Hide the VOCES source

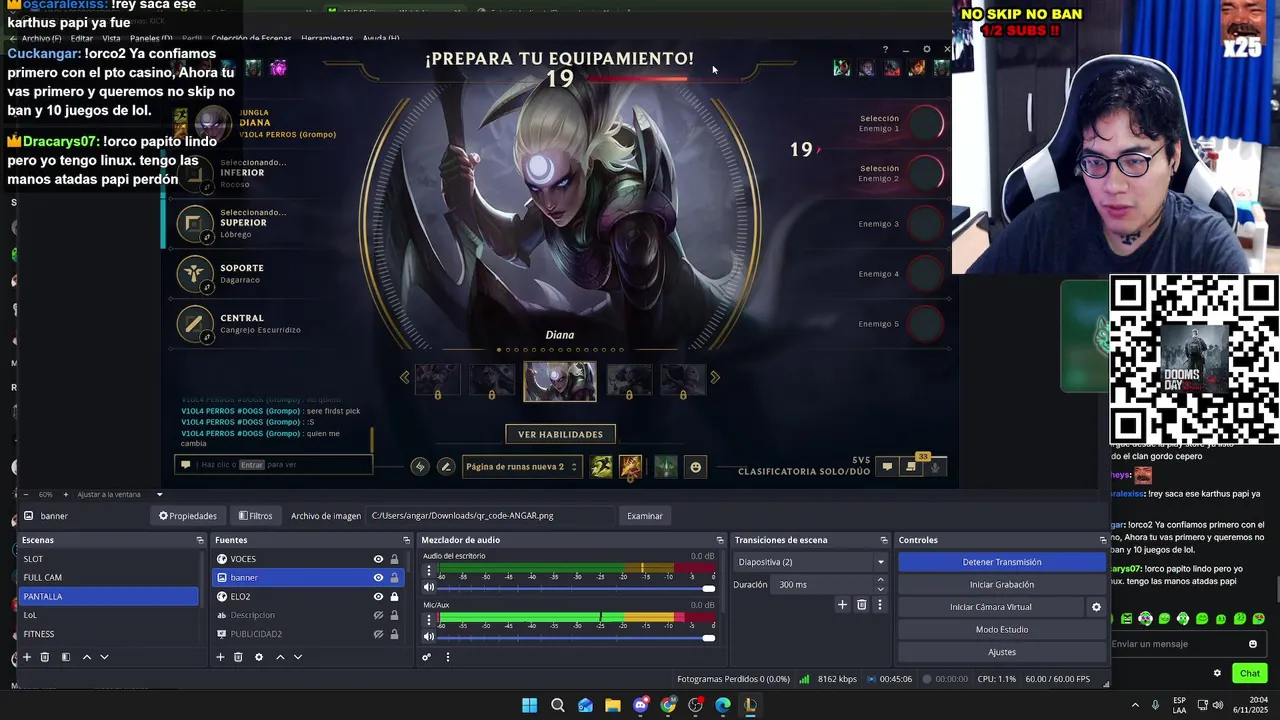[x=378, y=559]
